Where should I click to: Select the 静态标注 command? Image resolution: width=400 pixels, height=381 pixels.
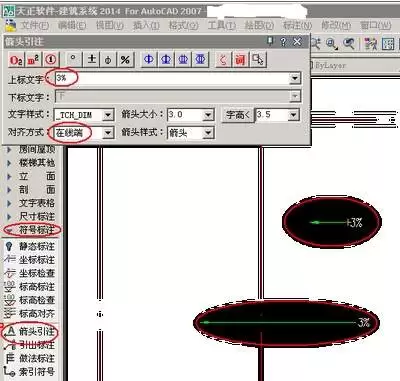coord(30,246)
